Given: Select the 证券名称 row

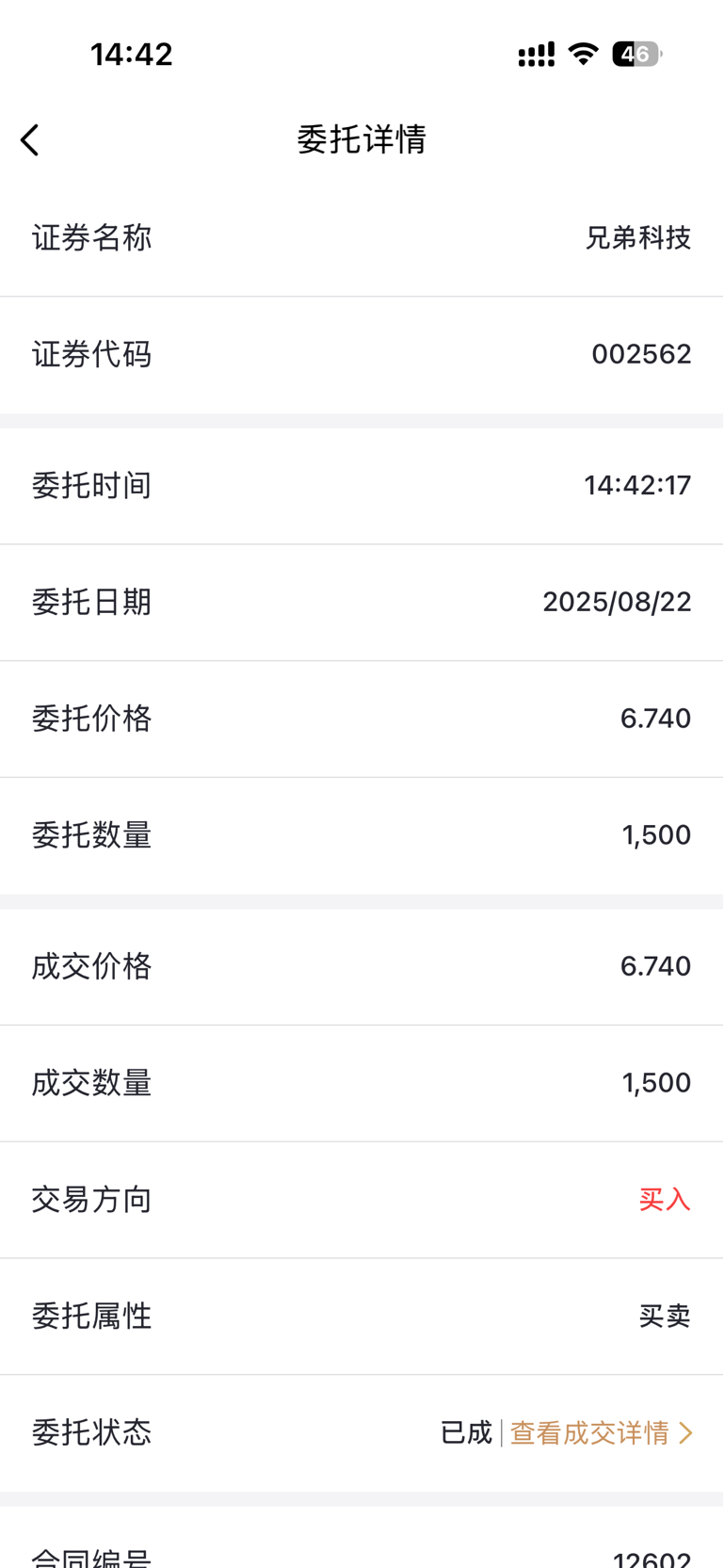Looking at the screenshot, I should 362,238.
